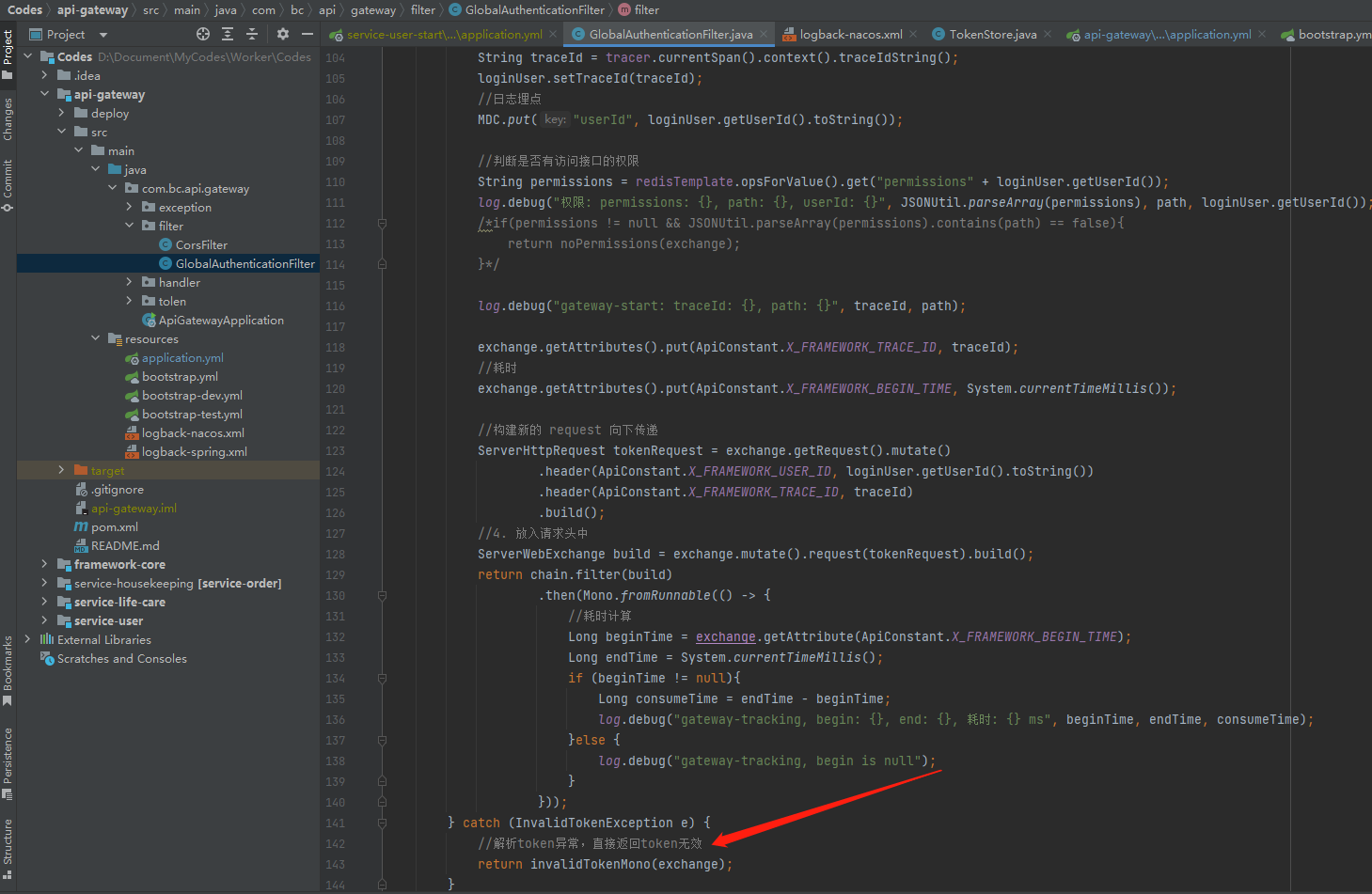The width and height of the screenshot is (1372, 894).
Task: Expand the exception package
Action: (129, 207)
